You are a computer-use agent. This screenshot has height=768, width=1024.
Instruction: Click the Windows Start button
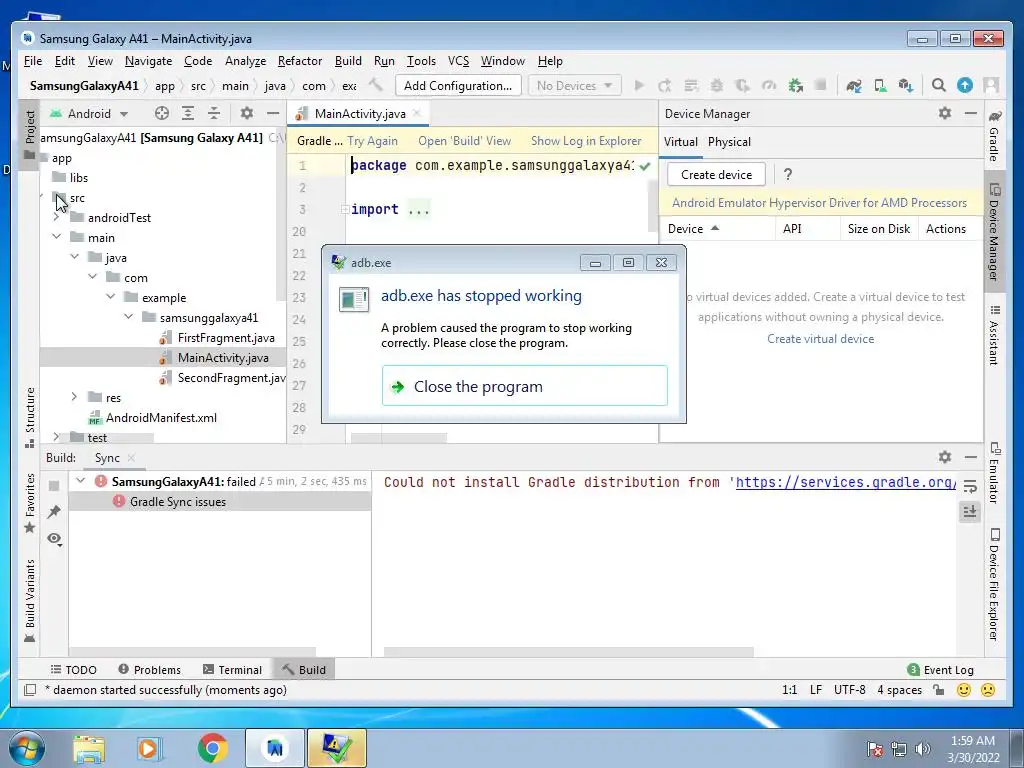click(26, 748)
